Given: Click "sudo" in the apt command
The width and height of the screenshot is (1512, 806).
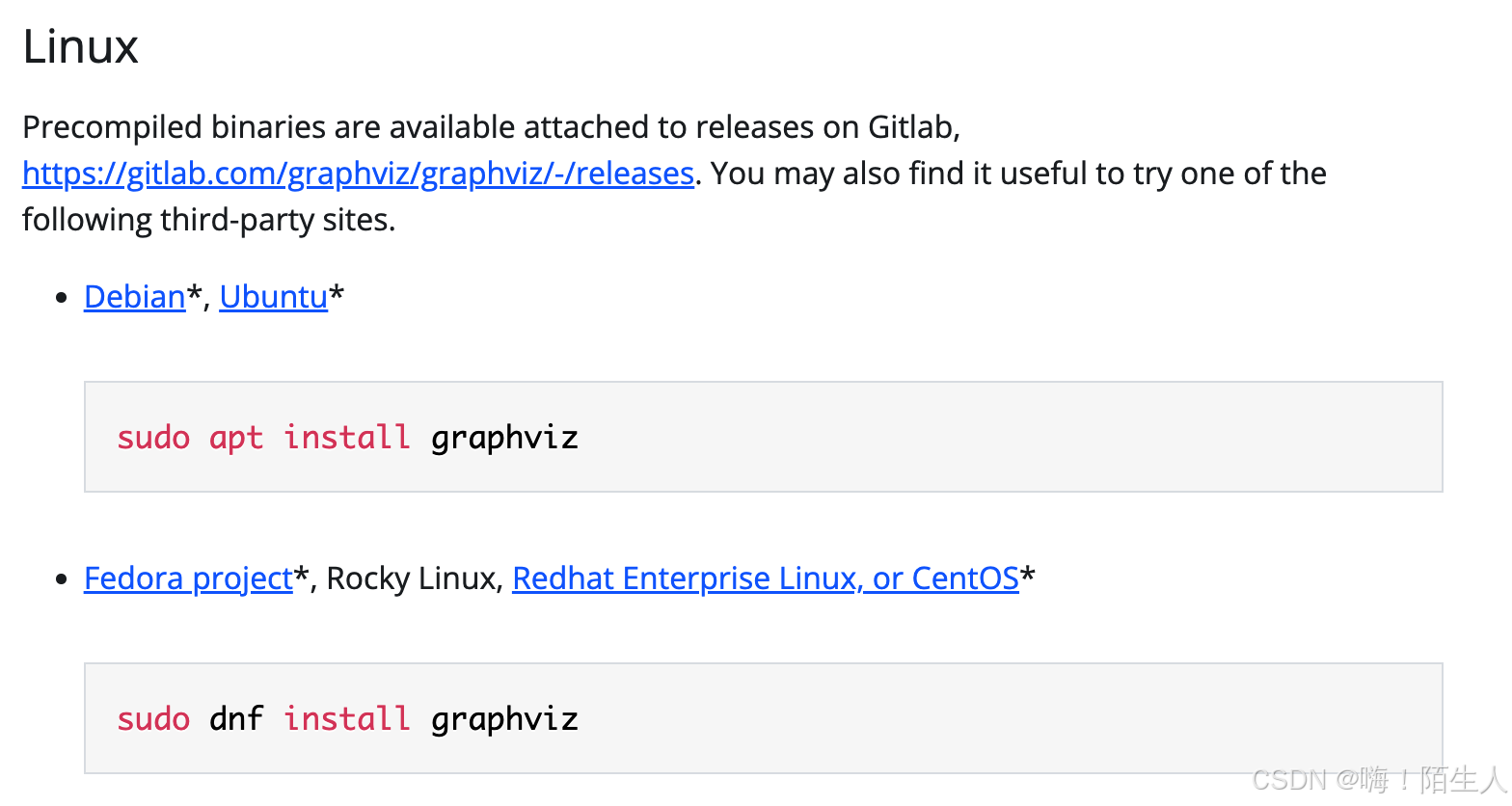Looking at the screenshot, I should [x=153, y=438].
